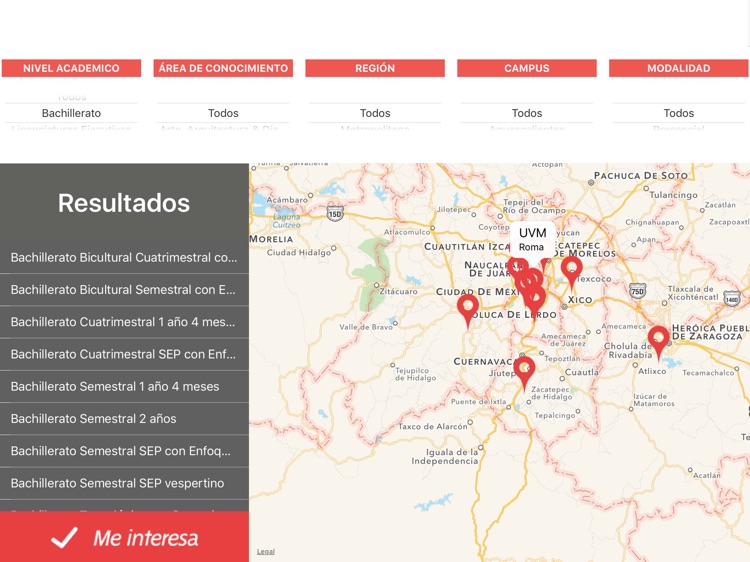Choose Todos in Región picker
The image size is (750, 562).
375,113
